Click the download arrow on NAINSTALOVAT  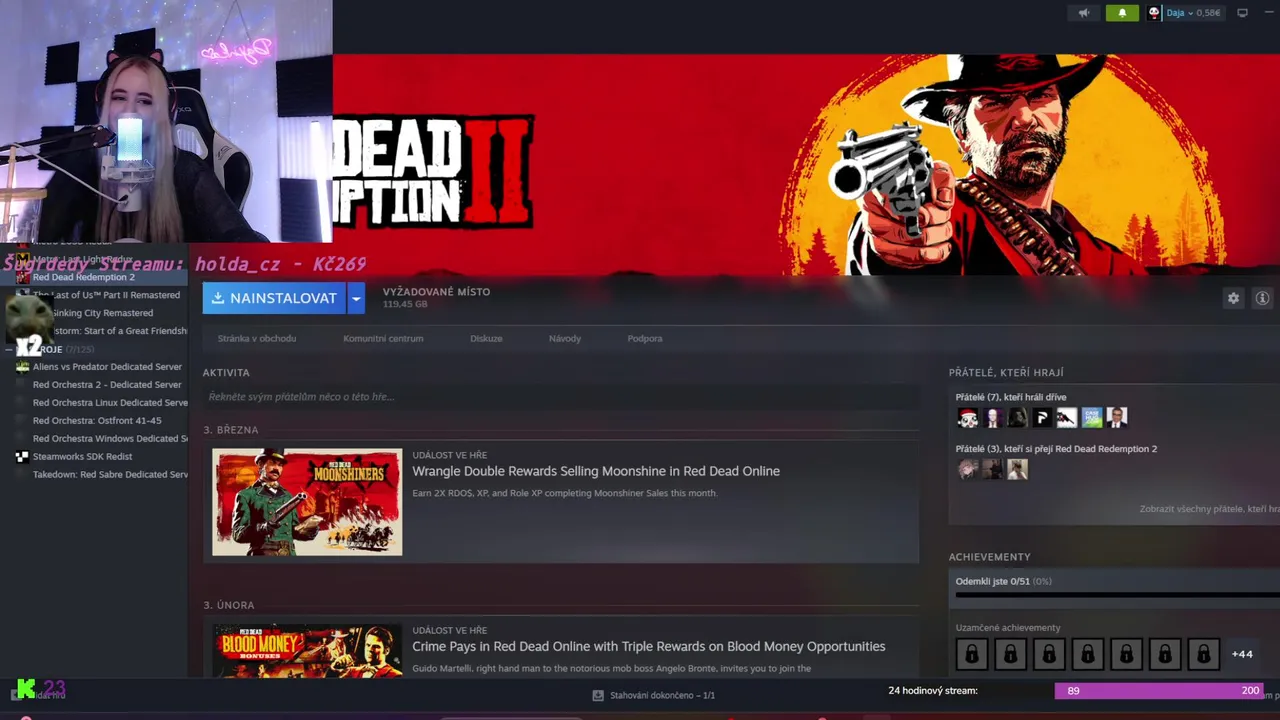click(218, 298)
